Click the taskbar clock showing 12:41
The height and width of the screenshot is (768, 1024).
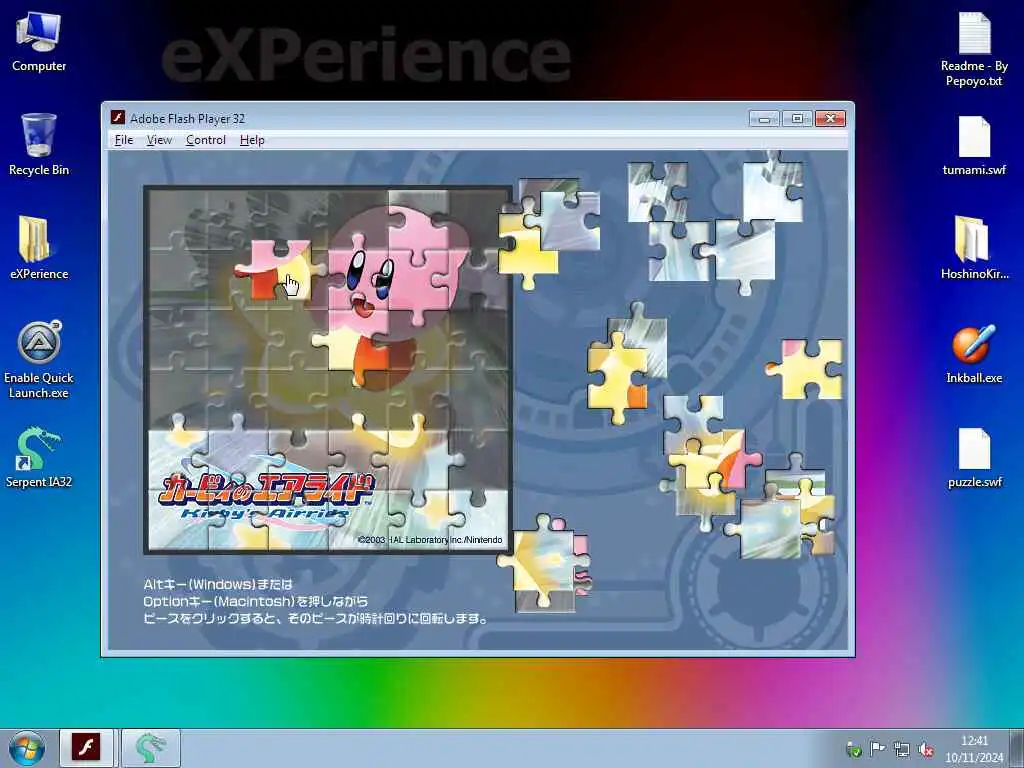click(x=974, y=749)
